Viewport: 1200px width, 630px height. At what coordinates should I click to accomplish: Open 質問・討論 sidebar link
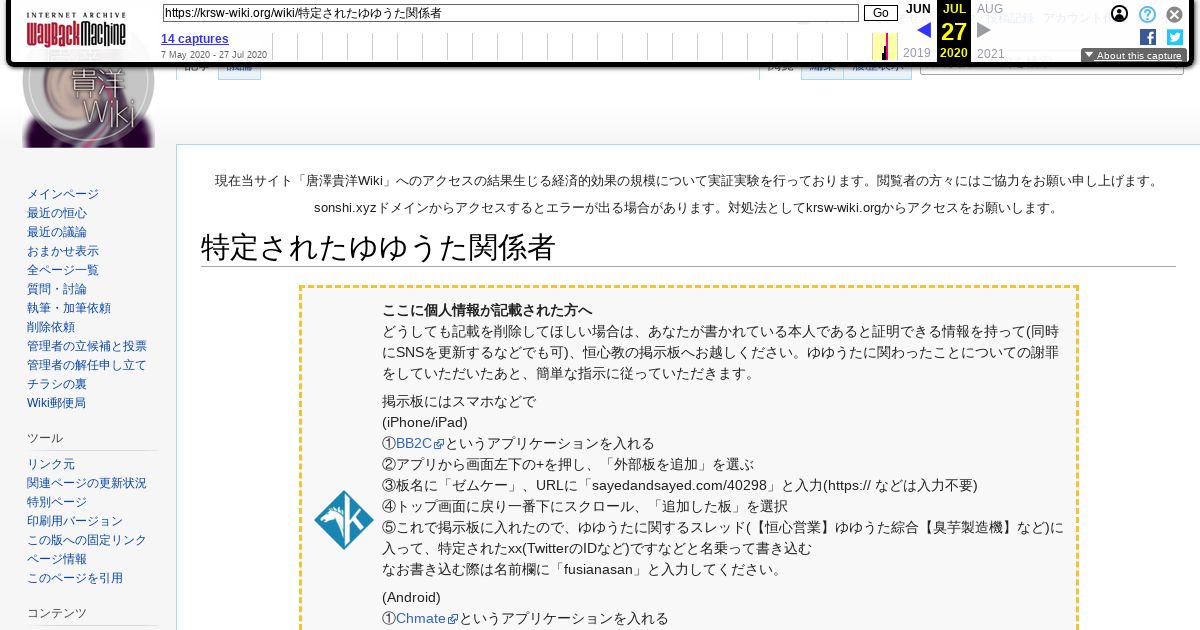pos(57,289)
